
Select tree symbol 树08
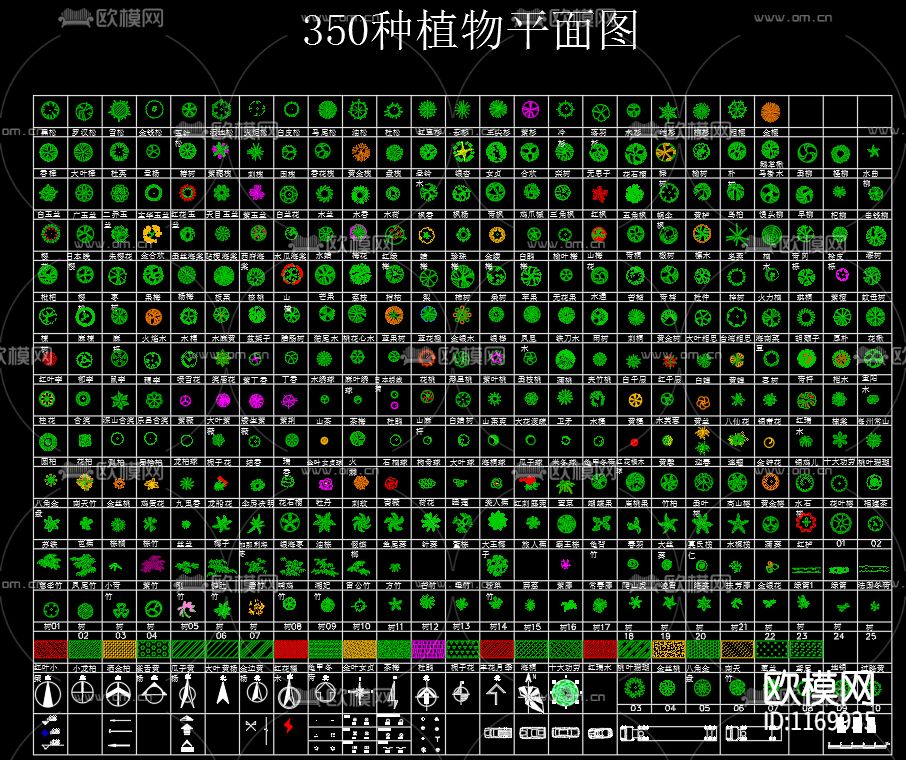289,605
